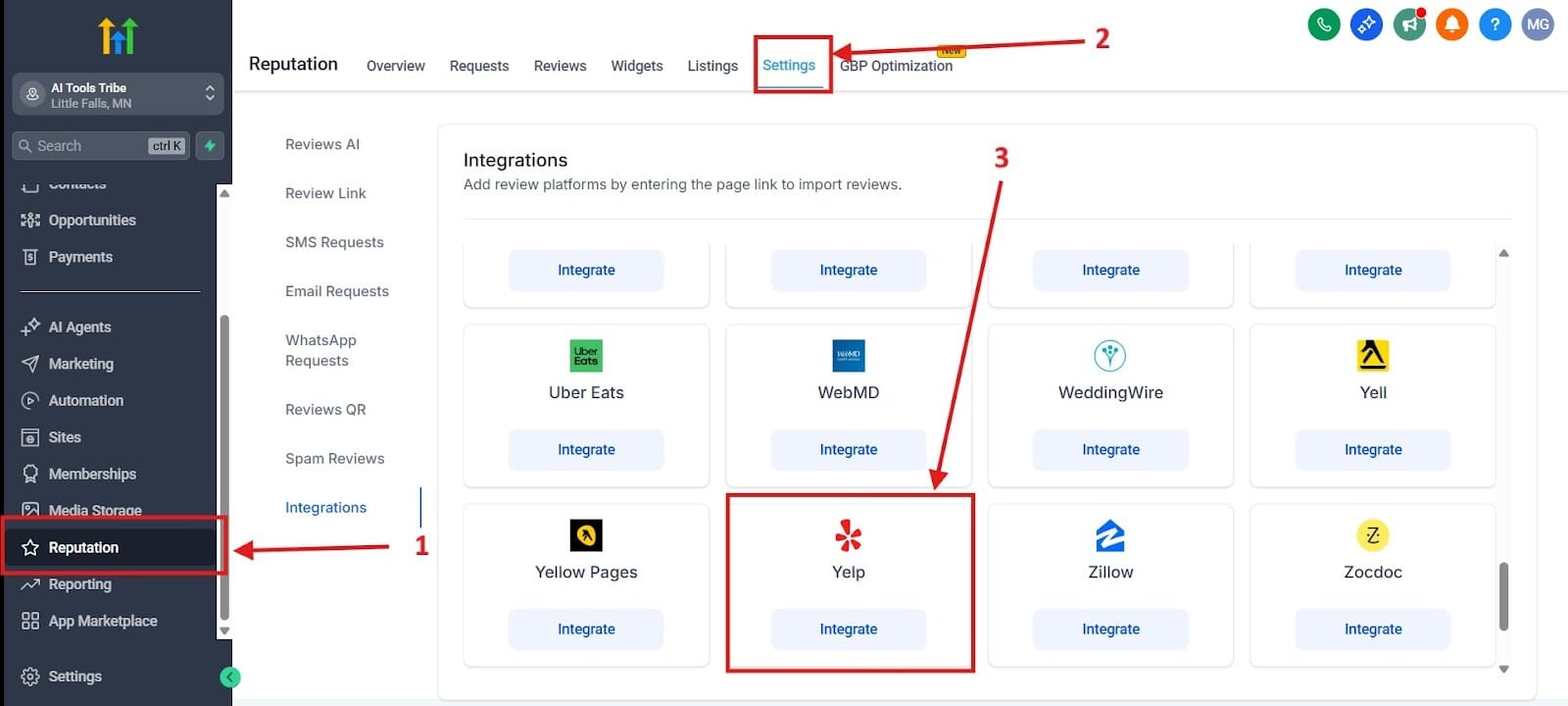This screenshot has height=706, width=1568.
Task: Click the sidebar scrollbar up arrow
Action: (224, 193)
